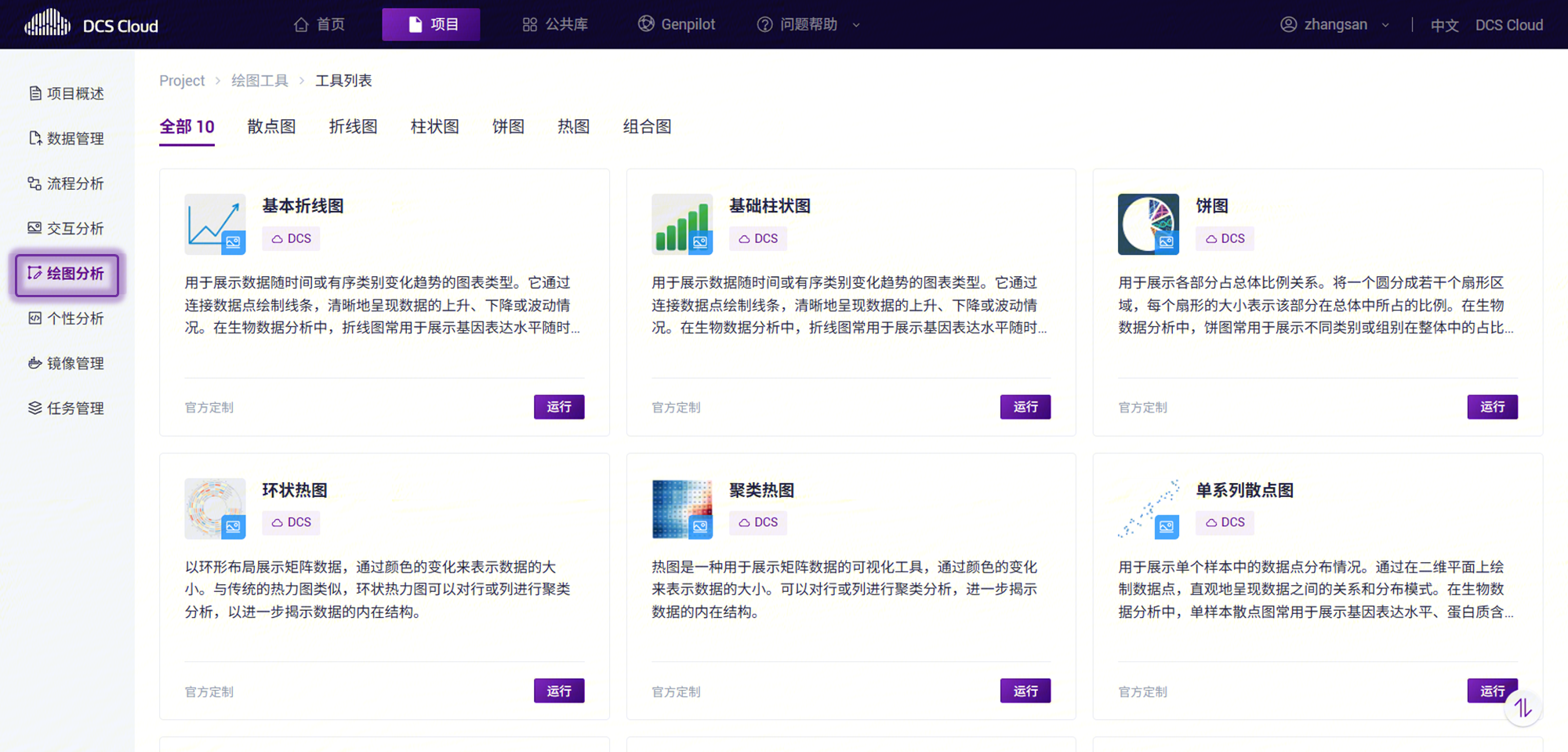Open 数据管理 in the sidebar
Screen dimensions: 1568x752
tap(67, 138)
